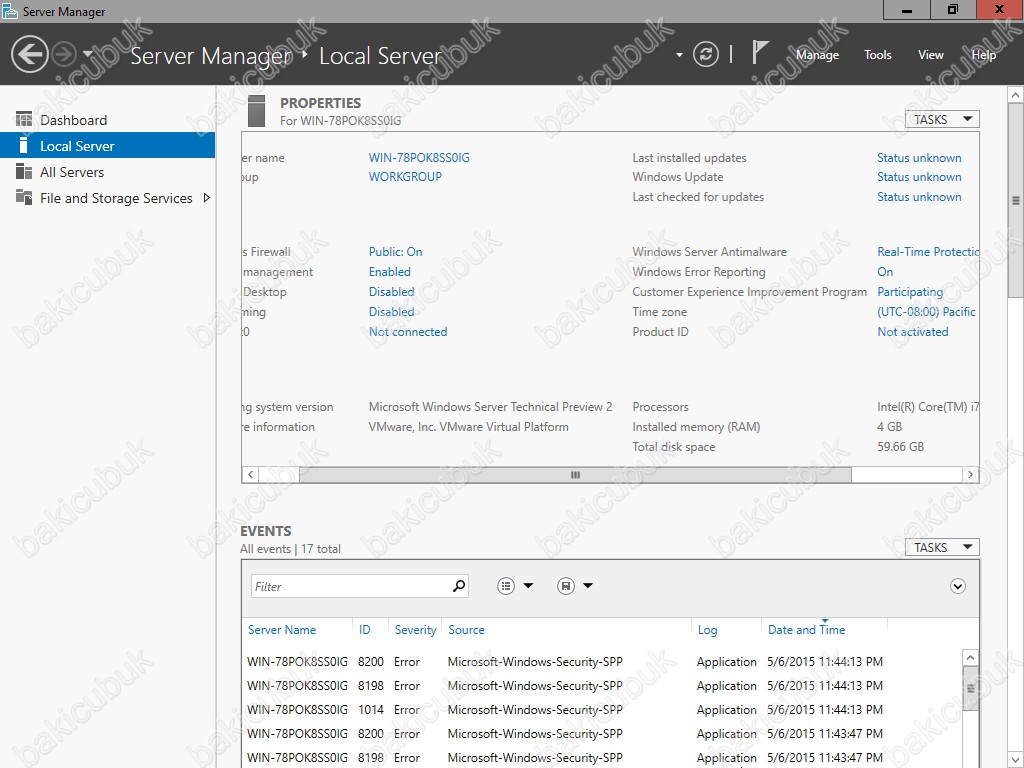The width and height of the screenshot is (1024, 768).
Task: Click the back navigation arrow
Action: [x=29, y=54]
